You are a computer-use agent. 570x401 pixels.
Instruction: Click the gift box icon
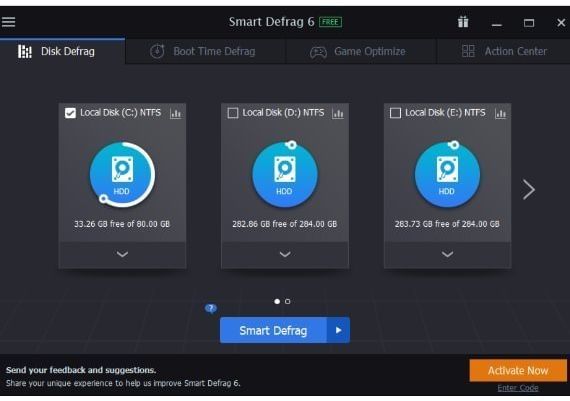point(463,22)
